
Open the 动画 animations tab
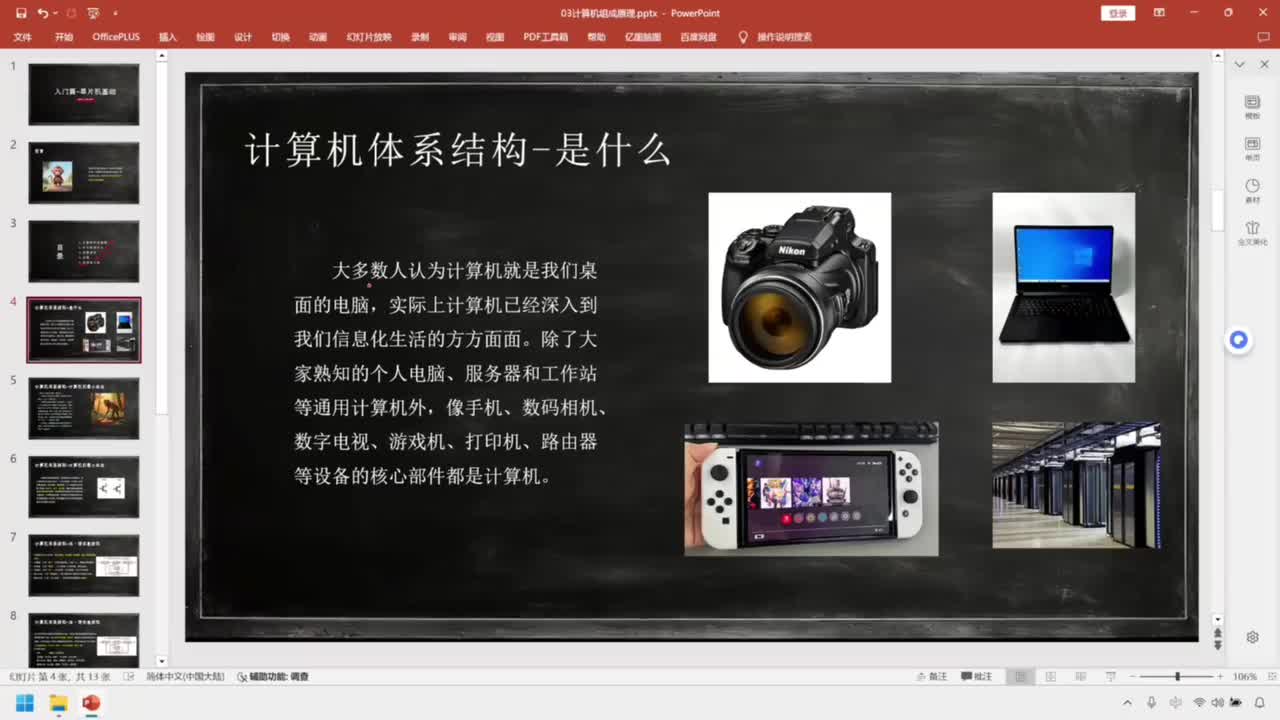pos(318,37)
